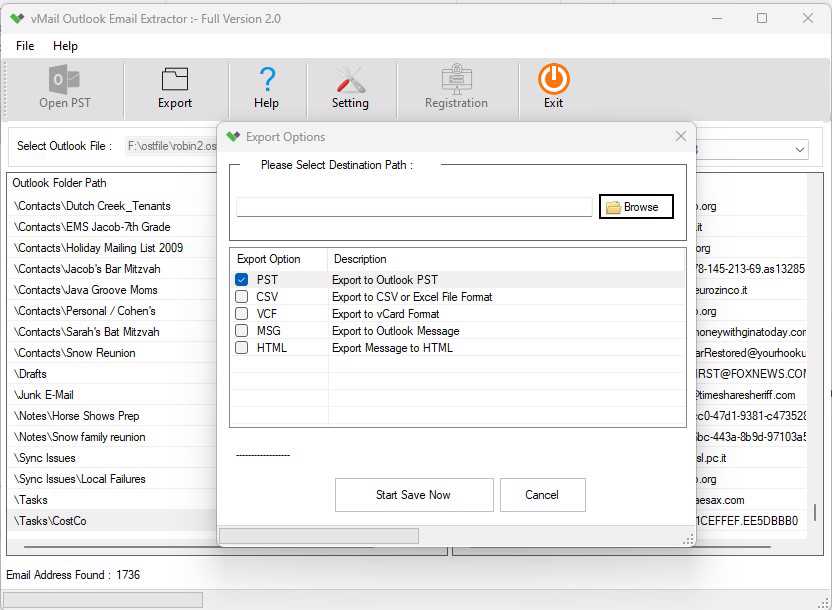
Task: Browse for a destination folder
Action: tap(636, 207)
